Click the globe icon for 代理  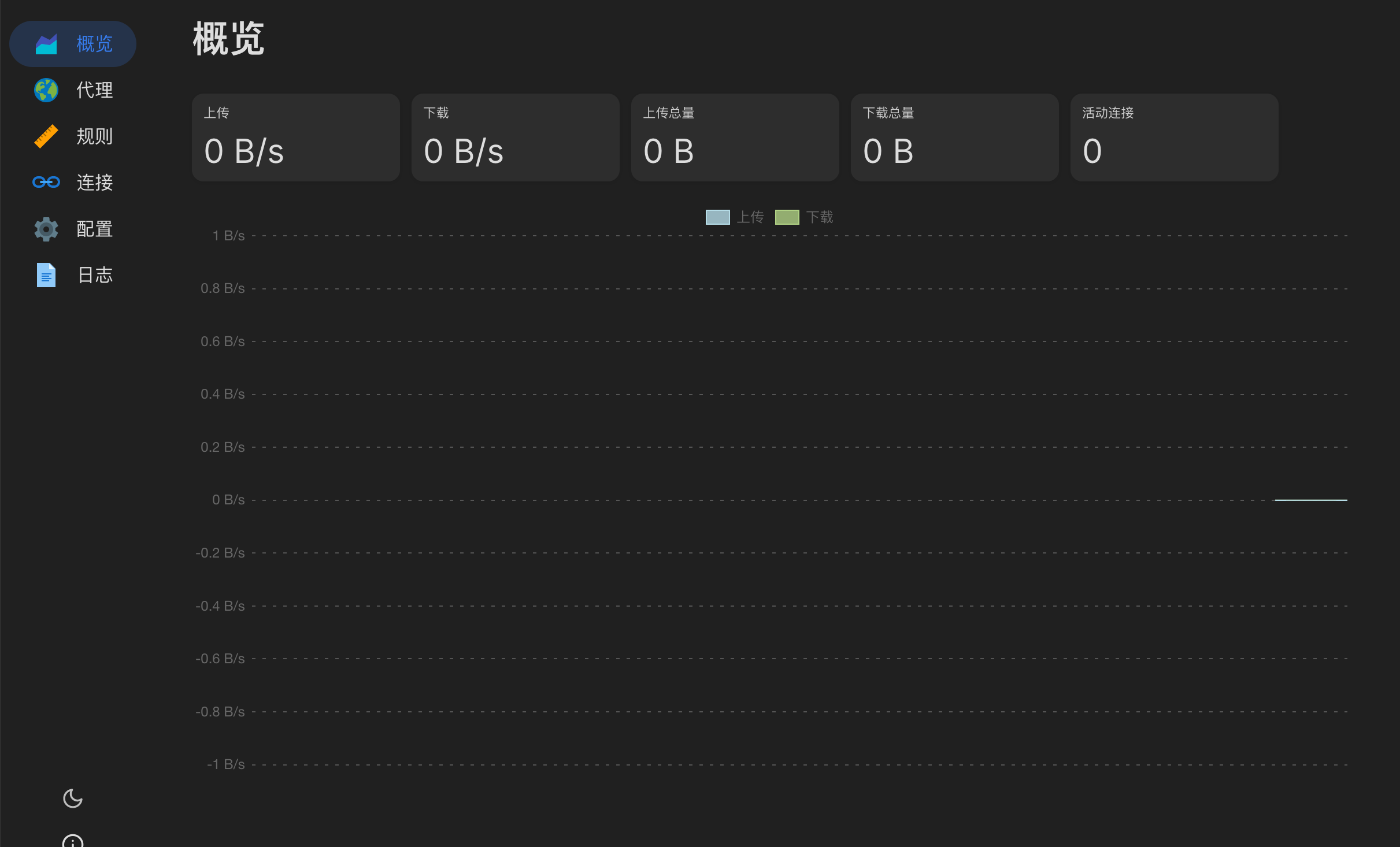(x=46, y=90)
